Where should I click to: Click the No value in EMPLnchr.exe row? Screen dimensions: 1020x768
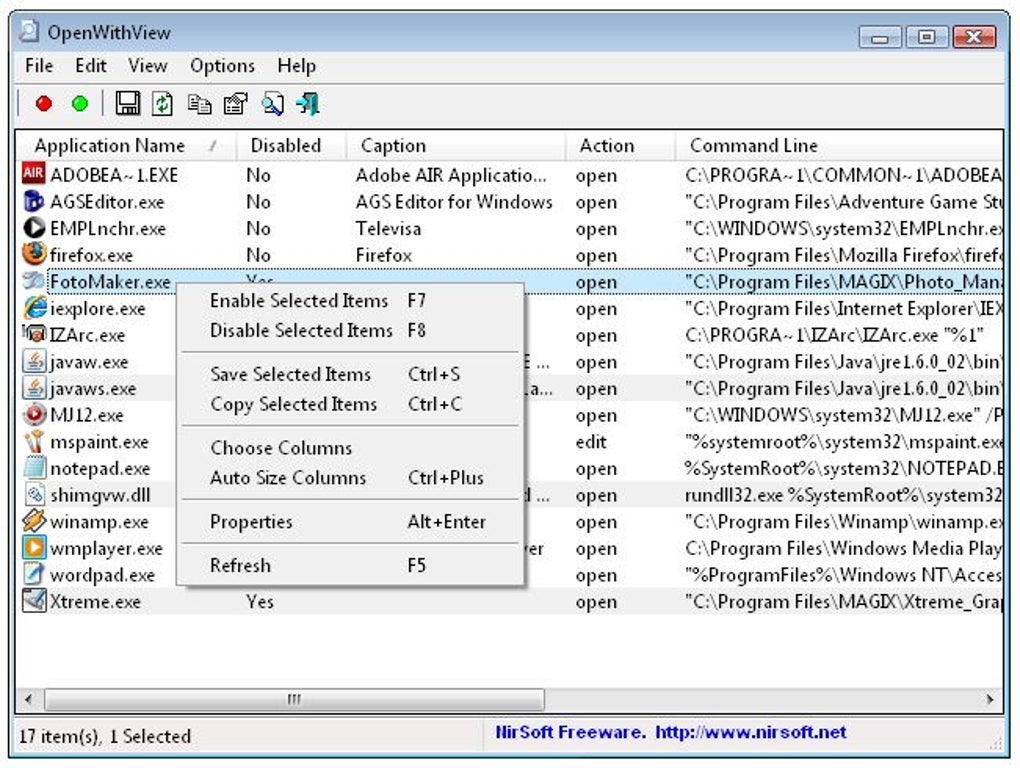coord(258,228)
